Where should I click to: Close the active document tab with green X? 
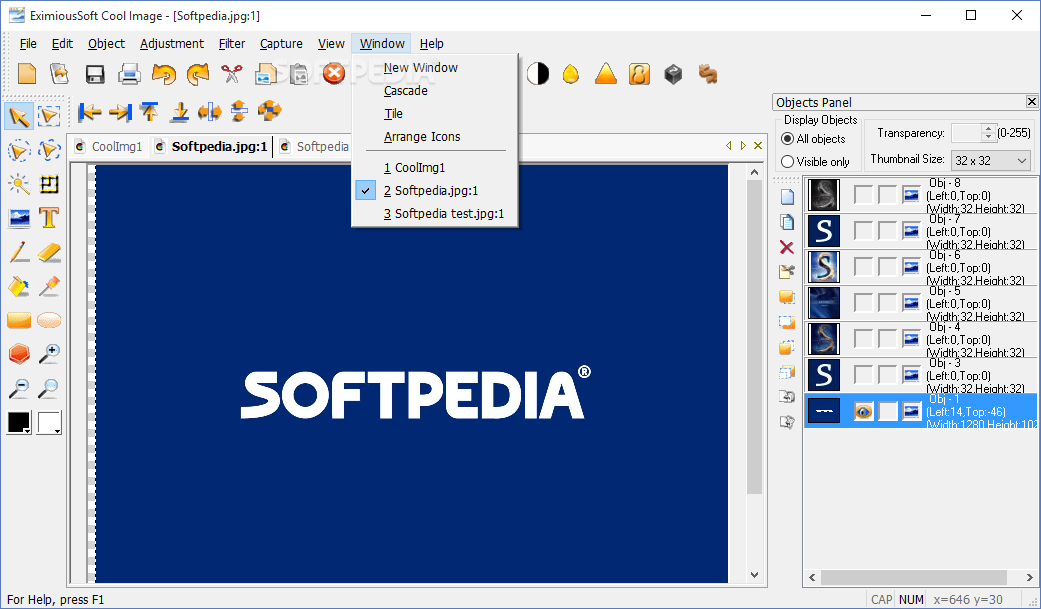click(x=758, y=145)
